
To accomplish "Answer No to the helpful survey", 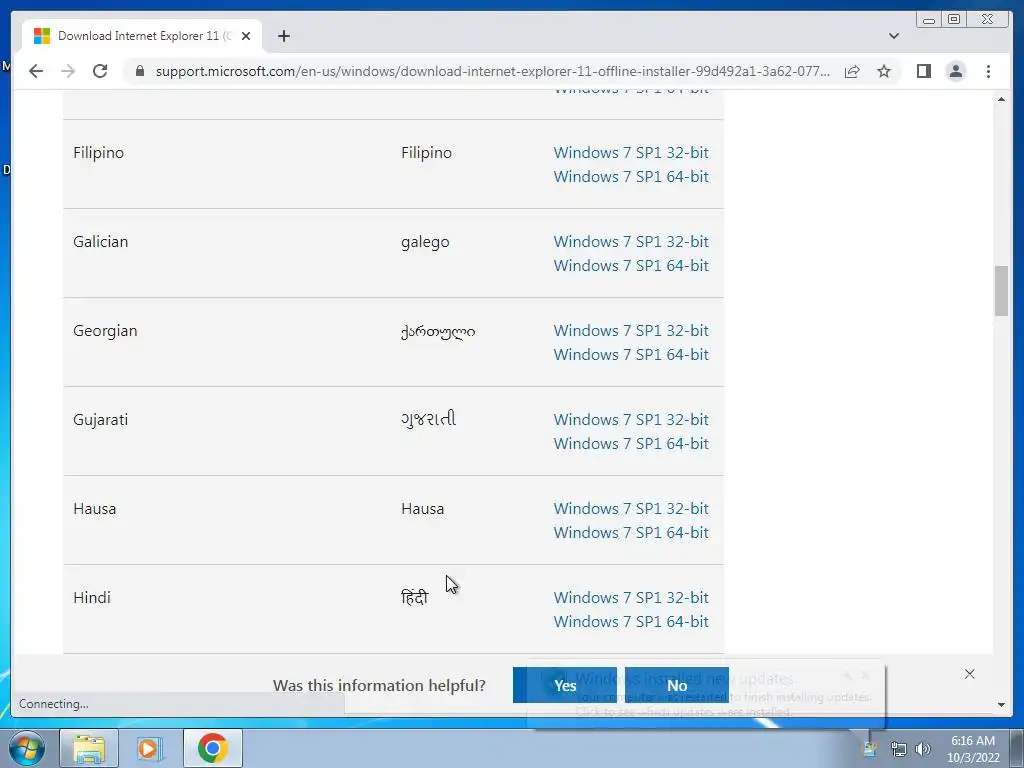I will (x=677, y=685).
